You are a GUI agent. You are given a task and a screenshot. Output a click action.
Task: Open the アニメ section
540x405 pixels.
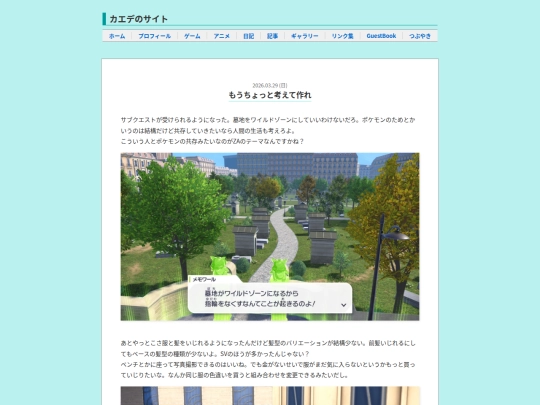[x=221, y=36]
